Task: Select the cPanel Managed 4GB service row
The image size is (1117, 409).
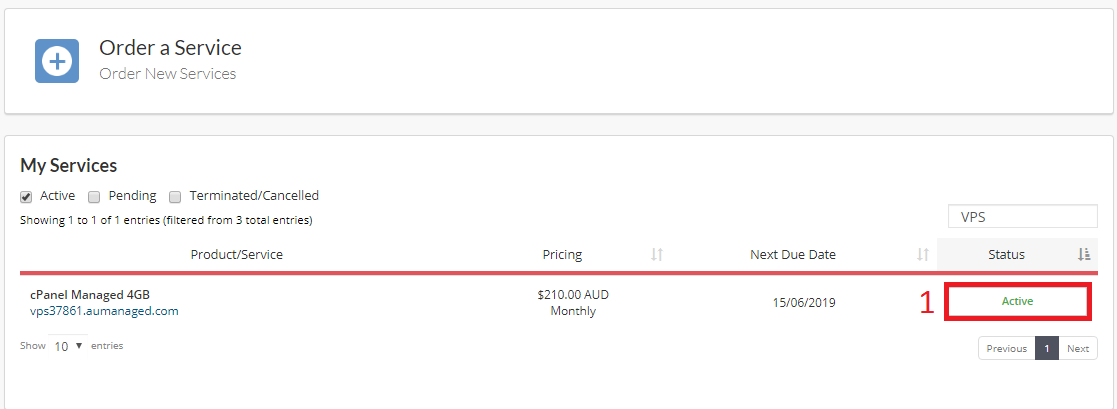Action: pos(558,302)
